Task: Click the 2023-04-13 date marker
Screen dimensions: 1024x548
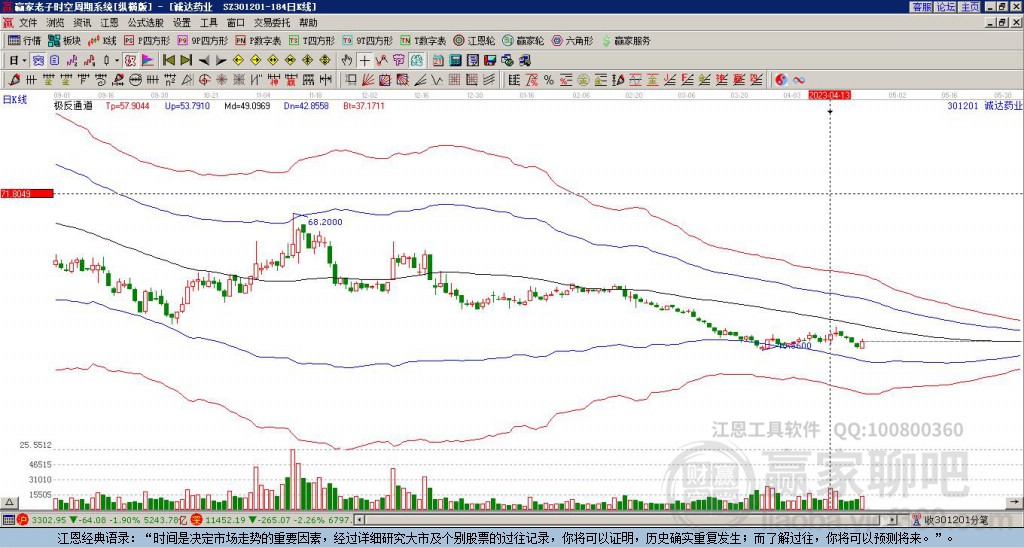Action: pyautogui.click(x=829, y=95)
